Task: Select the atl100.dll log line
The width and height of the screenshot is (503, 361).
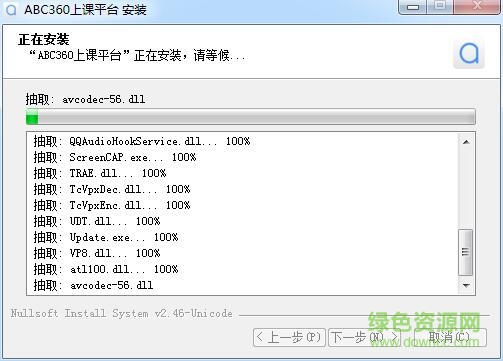Action: (x=106, y=269)
